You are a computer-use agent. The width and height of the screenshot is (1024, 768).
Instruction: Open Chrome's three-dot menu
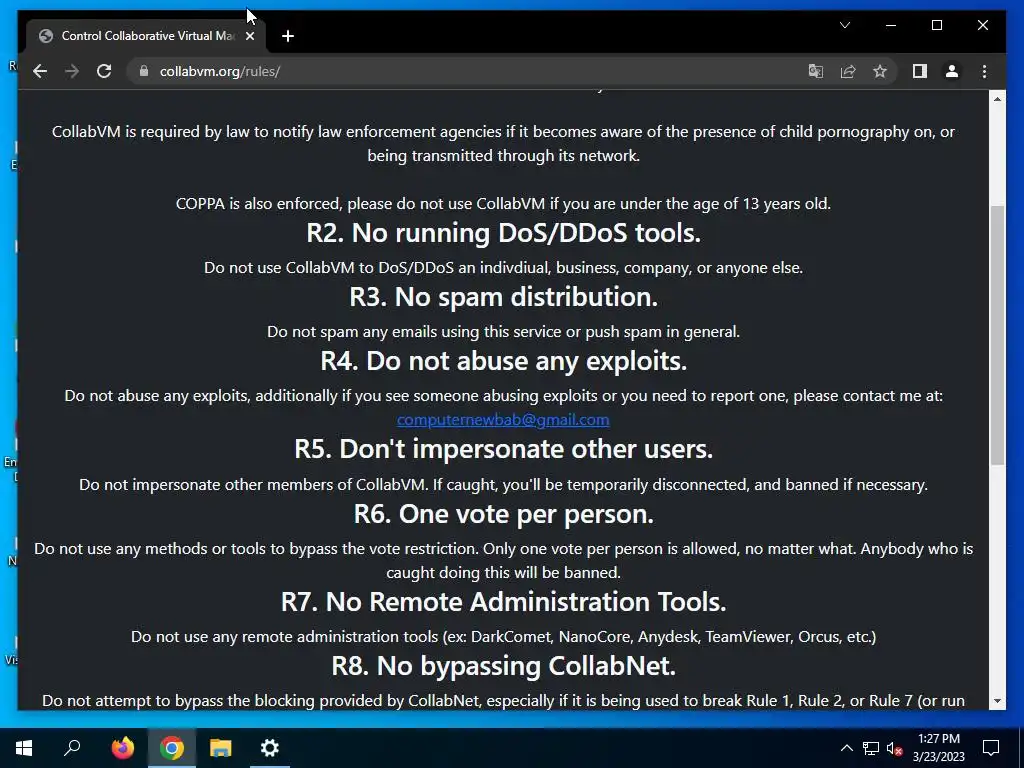[x=984, y=71]
